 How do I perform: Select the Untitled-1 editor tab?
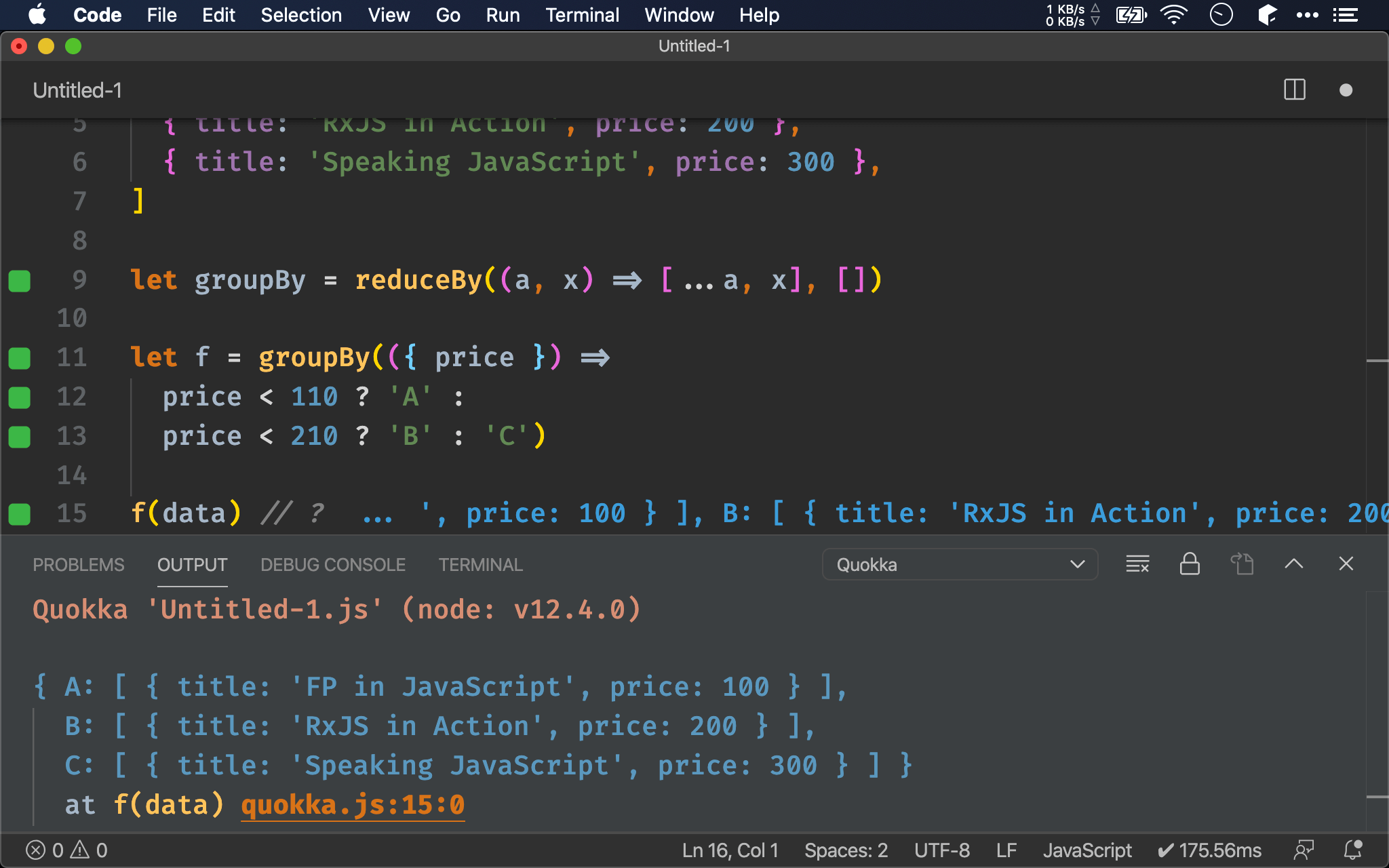coord(77,90)
